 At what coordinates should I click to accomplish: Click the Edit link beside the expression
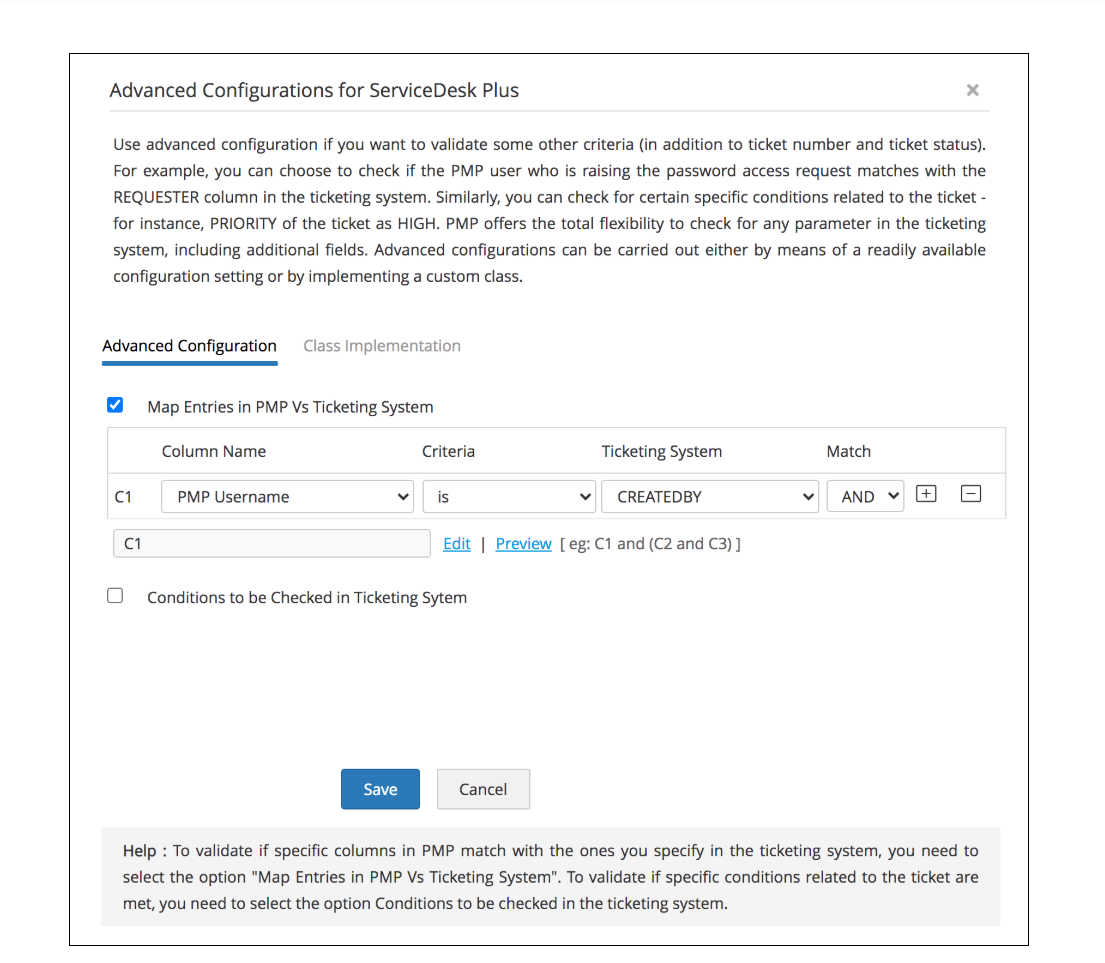(457, 544)
